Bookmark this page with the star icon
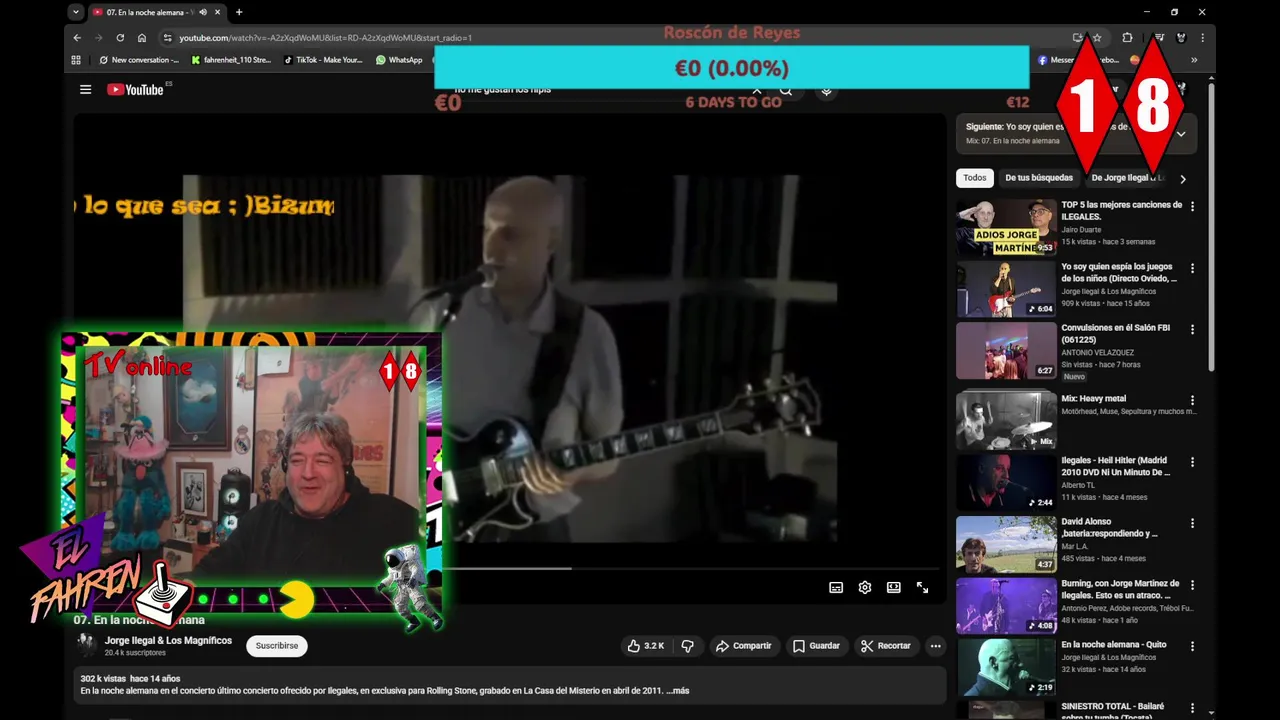Image resolution: width=1280 pixels, height=720 pixels. [1097, 38]
